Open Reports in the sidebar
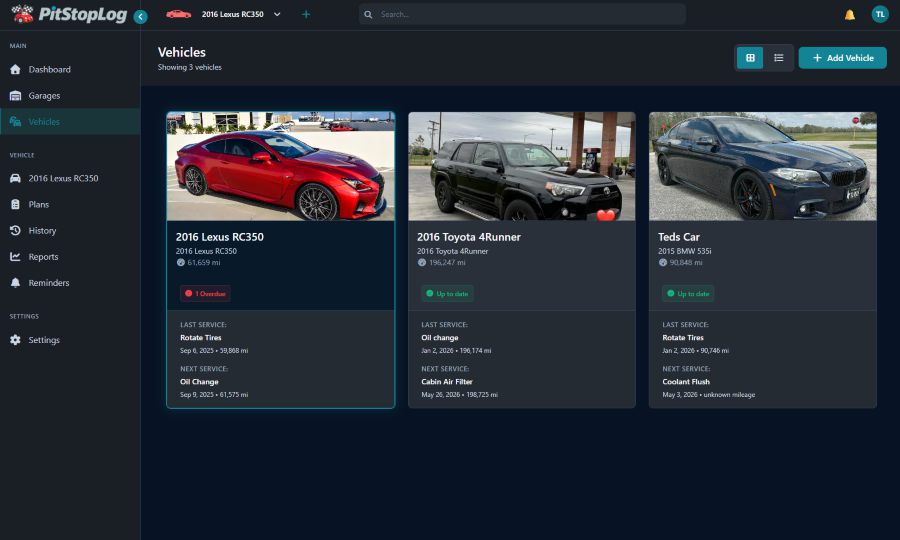 pyautogui.click(x=70, y=257)
